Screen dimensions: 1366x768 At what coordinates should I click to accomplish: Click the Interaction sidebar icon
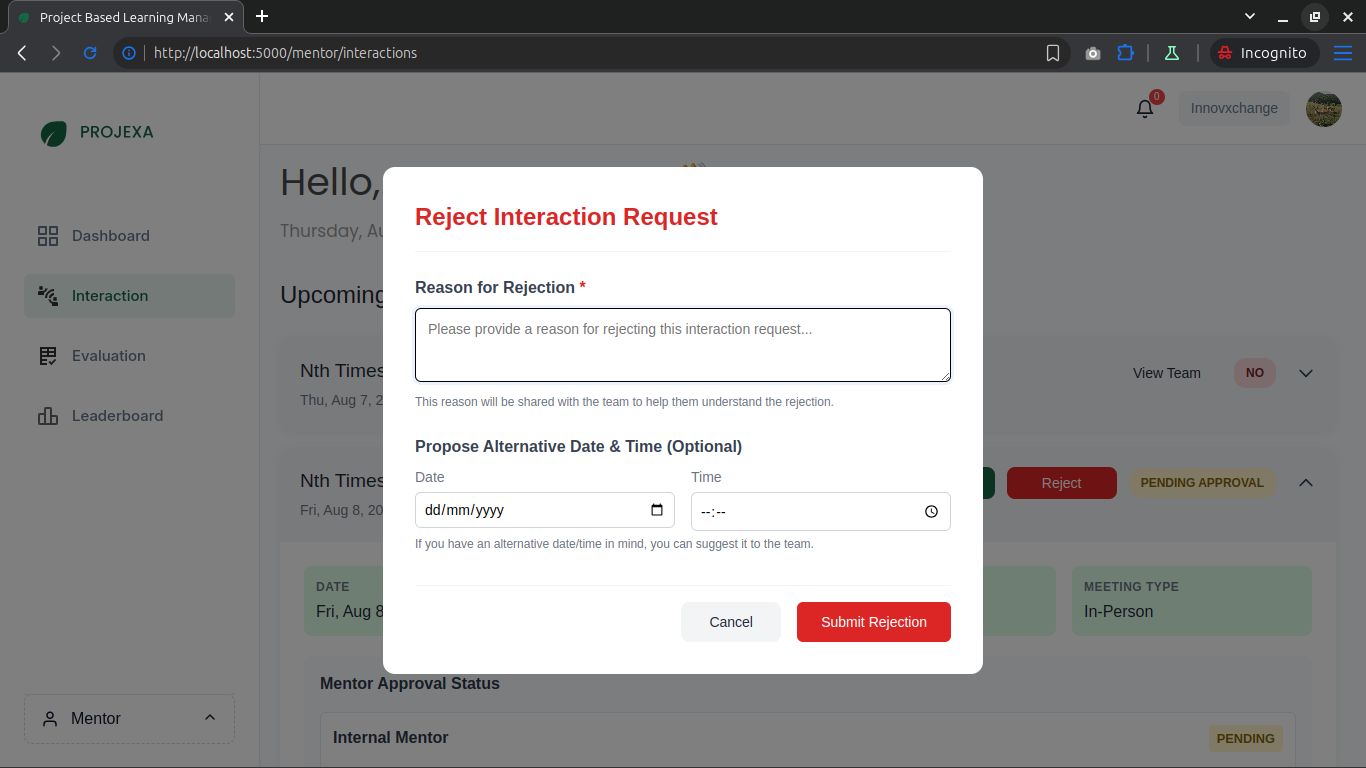(47, 295)
